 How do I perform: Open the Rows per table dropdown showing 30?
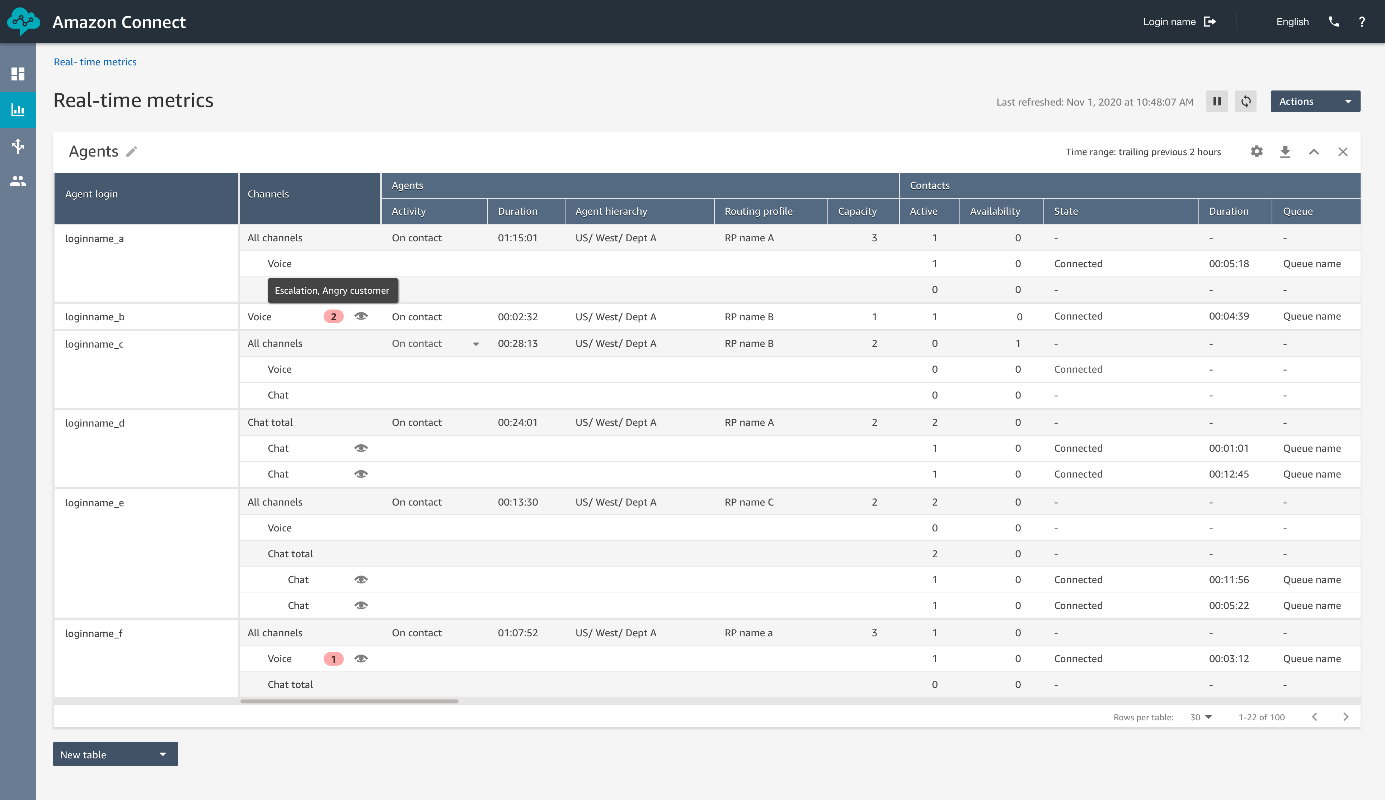click(x=1201, y=717)
